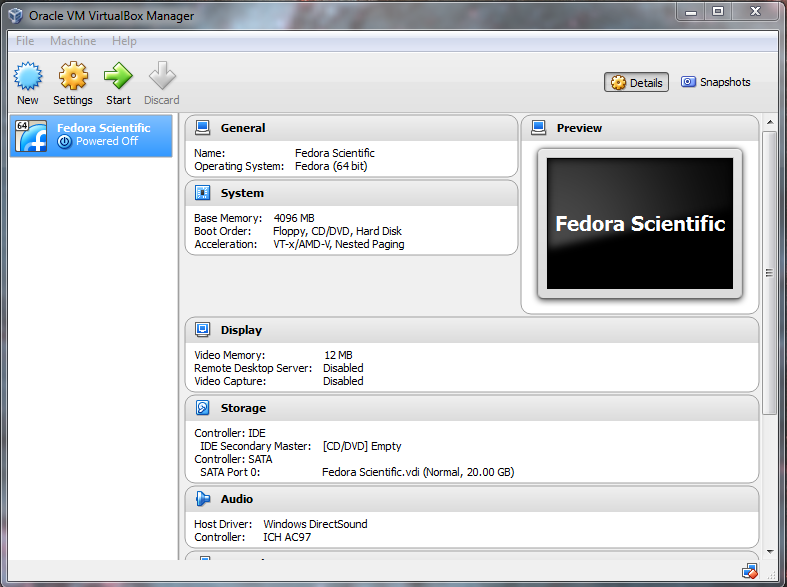This screenshot has height=587, width=787.
Task: Select the Fedora Scientific VM entry
Action: 91,135
